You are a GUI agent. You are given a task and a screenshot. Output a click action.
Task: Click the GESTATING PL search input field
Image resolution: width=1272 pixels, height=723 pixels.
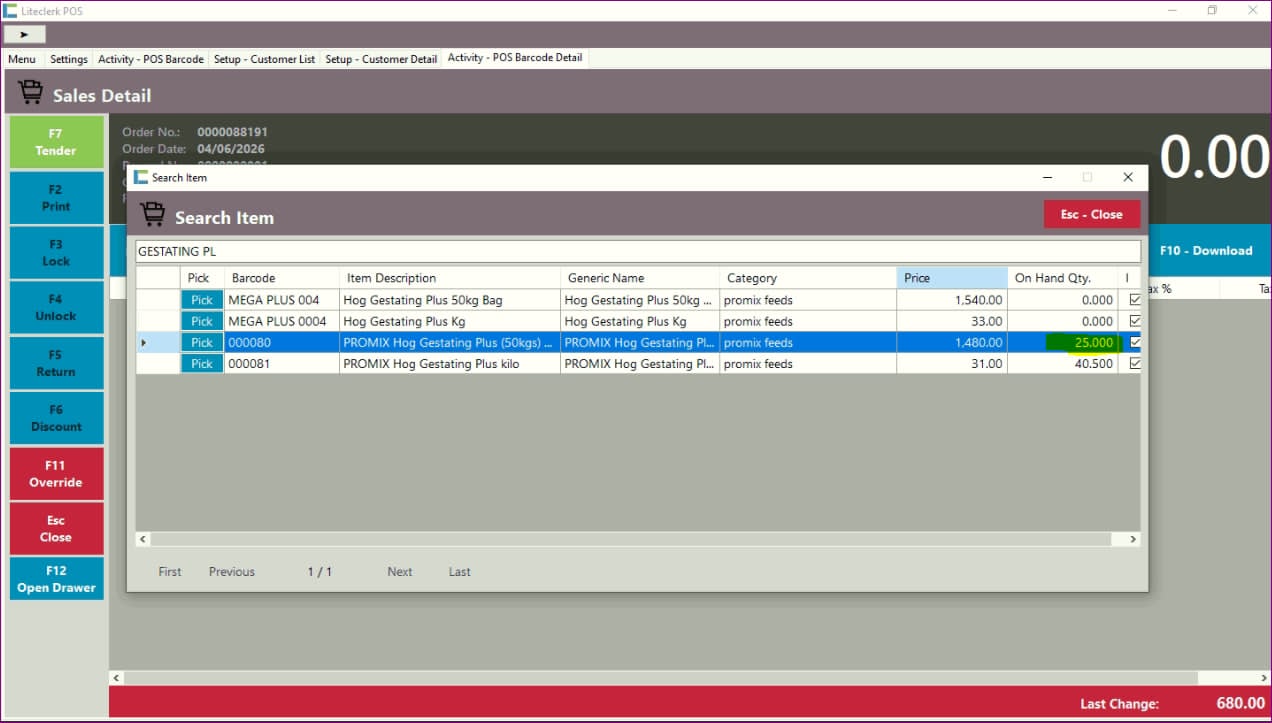click(x=637, y=252)
